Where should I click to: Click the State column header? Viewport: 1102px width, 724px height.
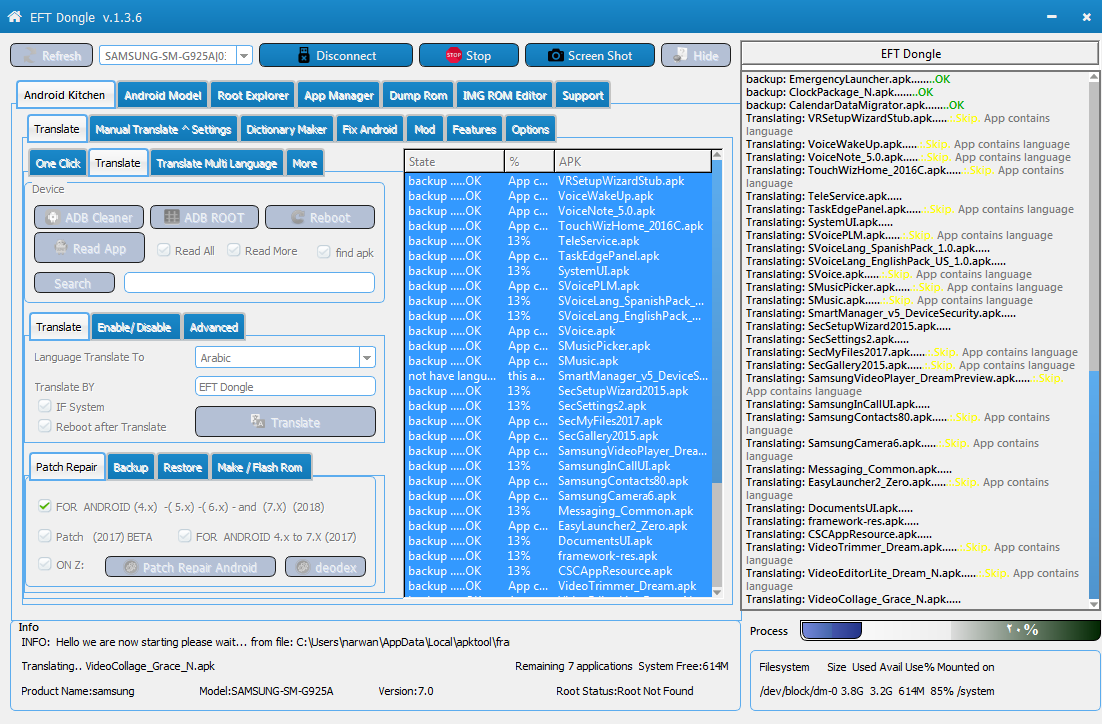click(454, 162)
